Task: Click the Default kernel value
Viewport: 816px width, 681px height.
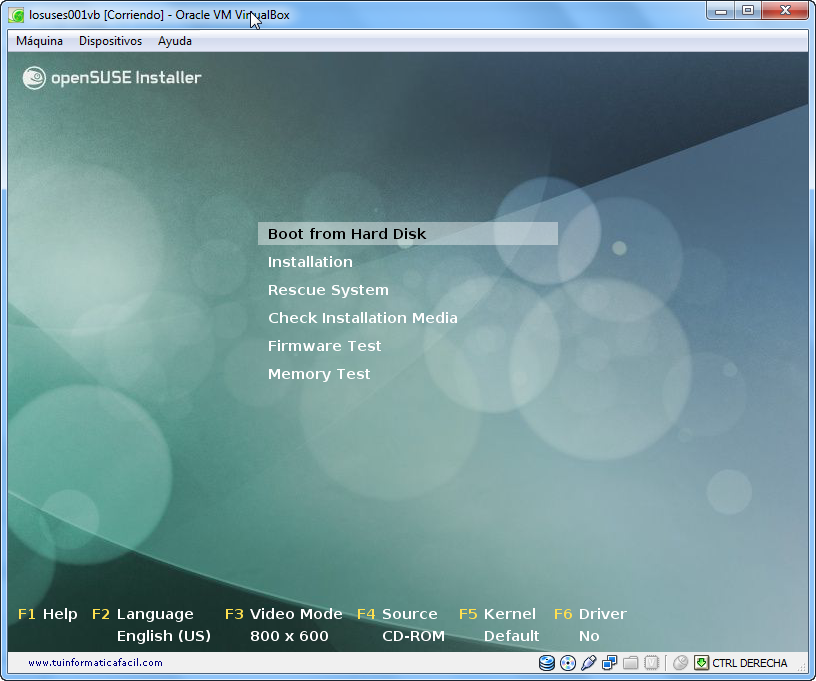Action: (x=512, y=636)
